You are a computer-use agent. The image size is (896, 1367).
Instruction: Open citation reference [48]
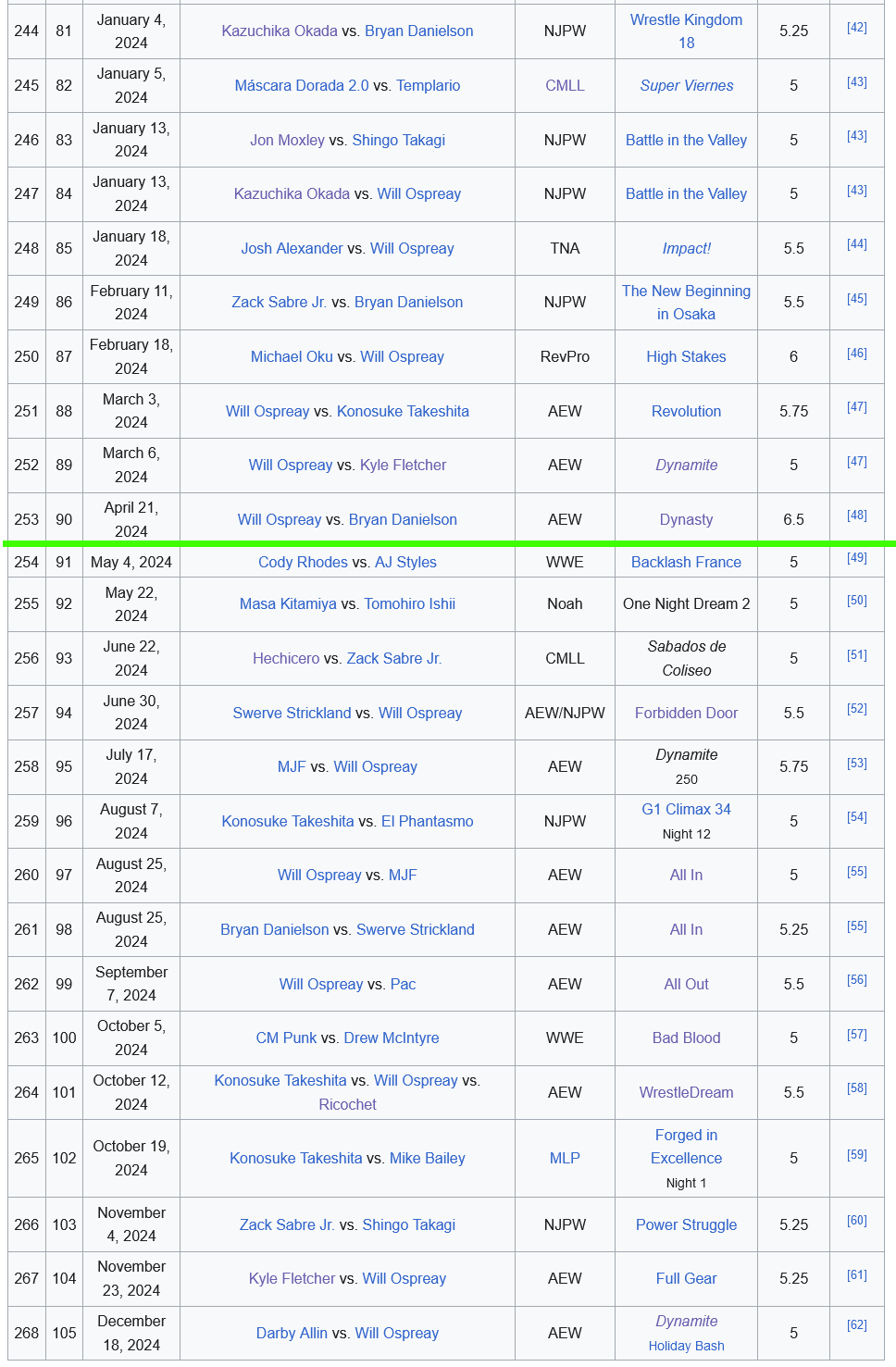(856, 516)
